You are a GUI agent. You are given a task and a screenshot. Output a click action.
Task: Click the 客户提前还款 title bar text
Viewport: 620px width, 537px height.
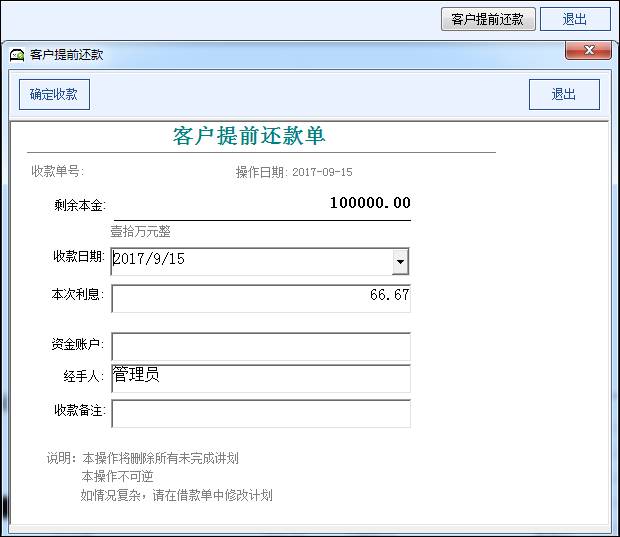pos(66,55)
